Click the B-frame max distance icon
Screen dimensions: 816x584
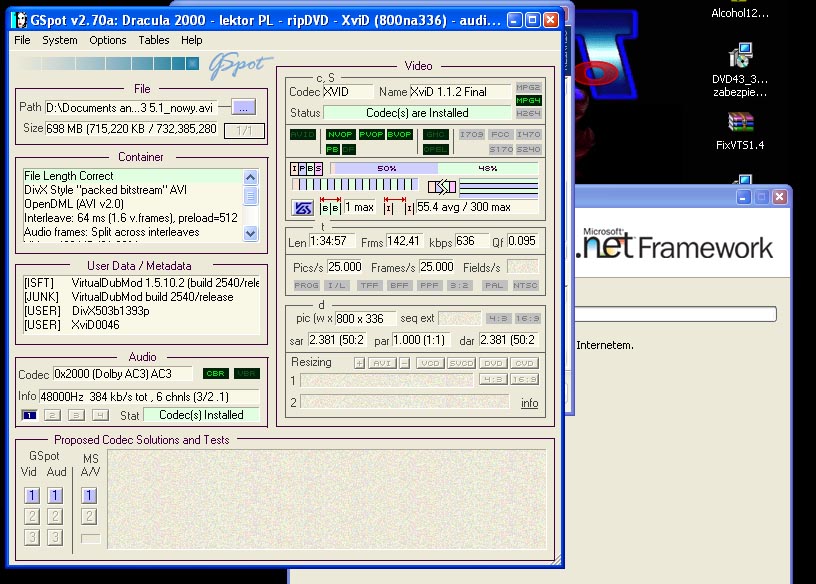pos(330,207)
